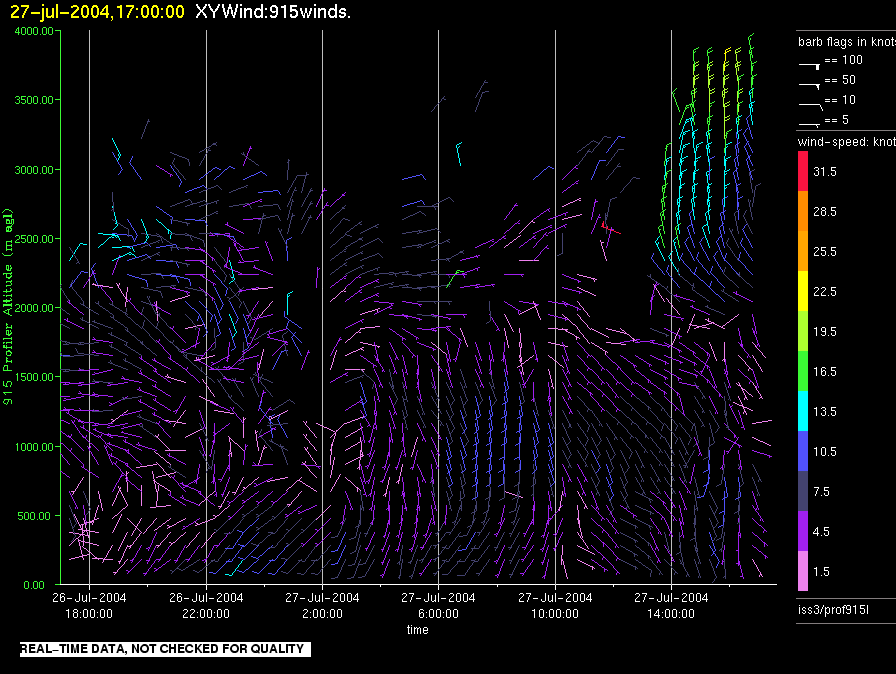Image resolution: width=896 pixels, height=674 pixels.
Task: Click the lime 19.5 knots color swatch
Action: click(803, 331)
